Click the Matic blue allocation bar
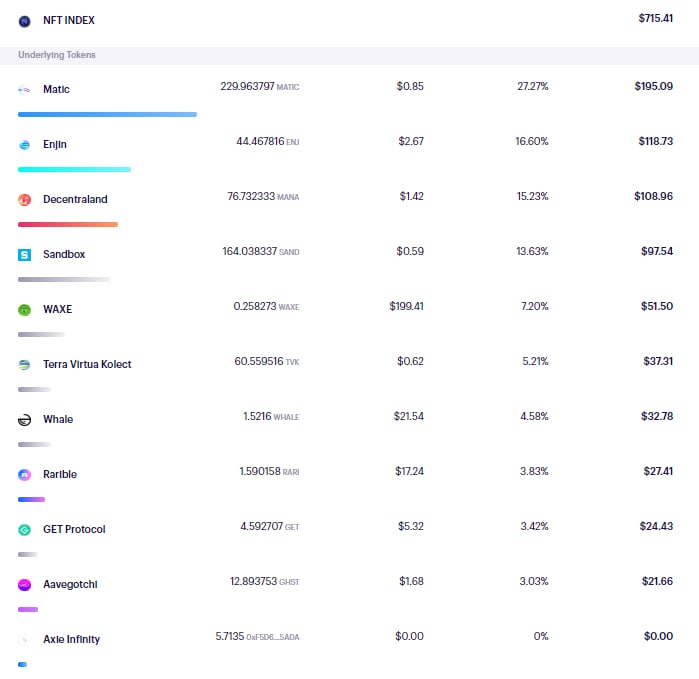The width and height of the screenshot is (699, 679). coord(107,115)
